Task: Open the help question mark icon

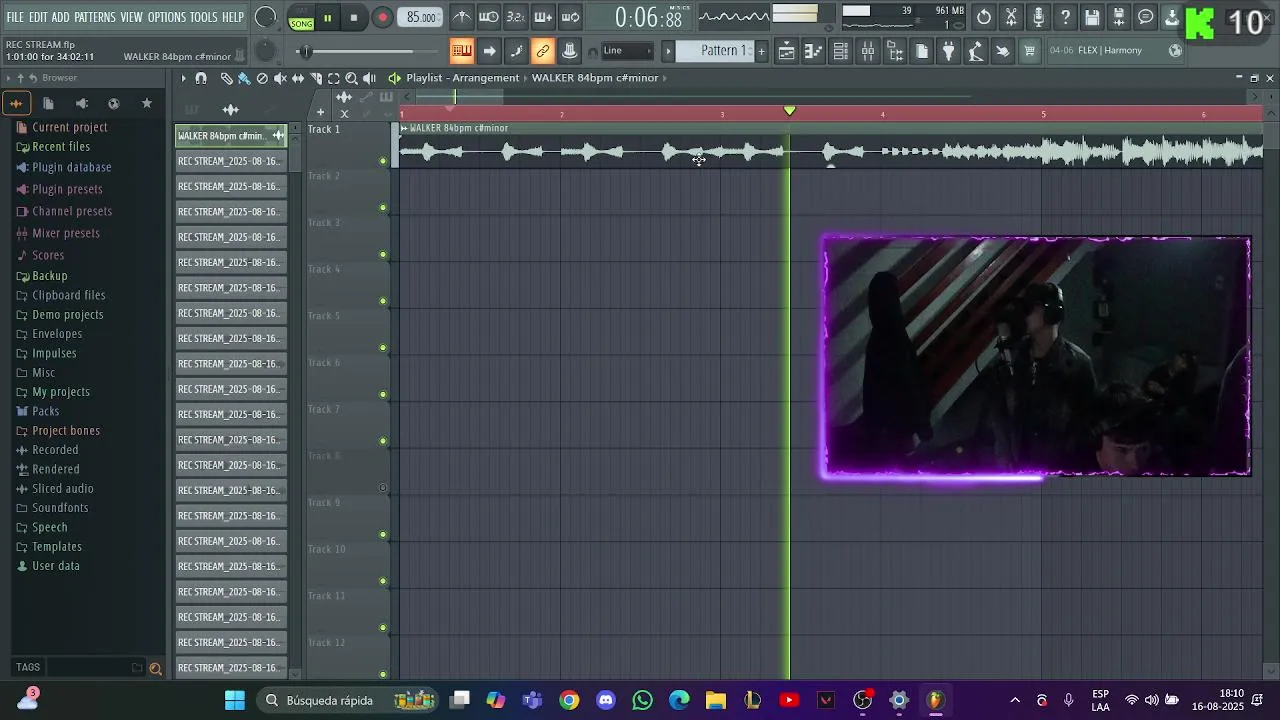Action: (x=1065, y=17)
